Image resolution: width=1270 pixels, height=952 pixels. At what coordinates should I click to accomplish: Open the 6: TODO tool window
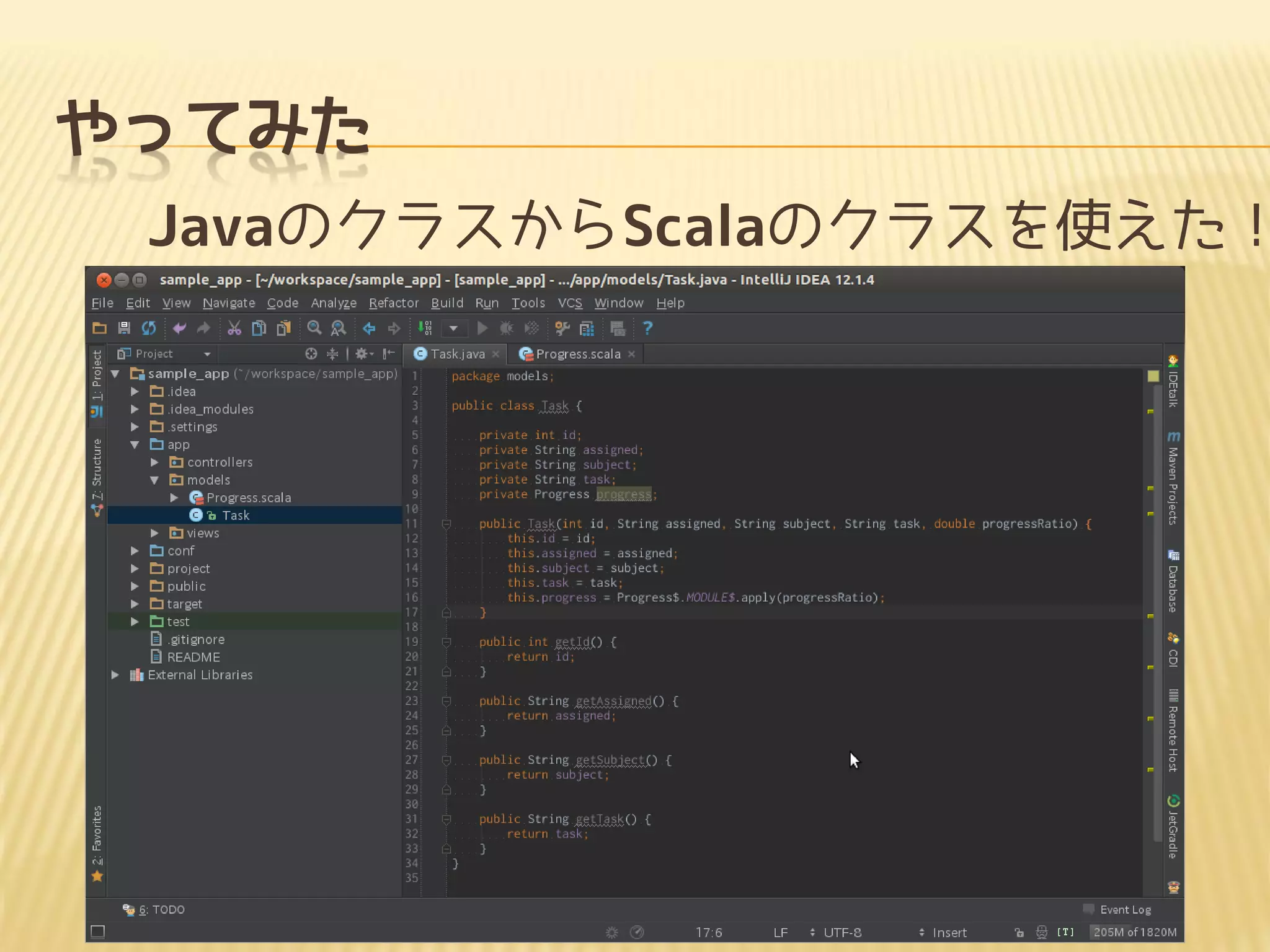(x=154, y=910)
